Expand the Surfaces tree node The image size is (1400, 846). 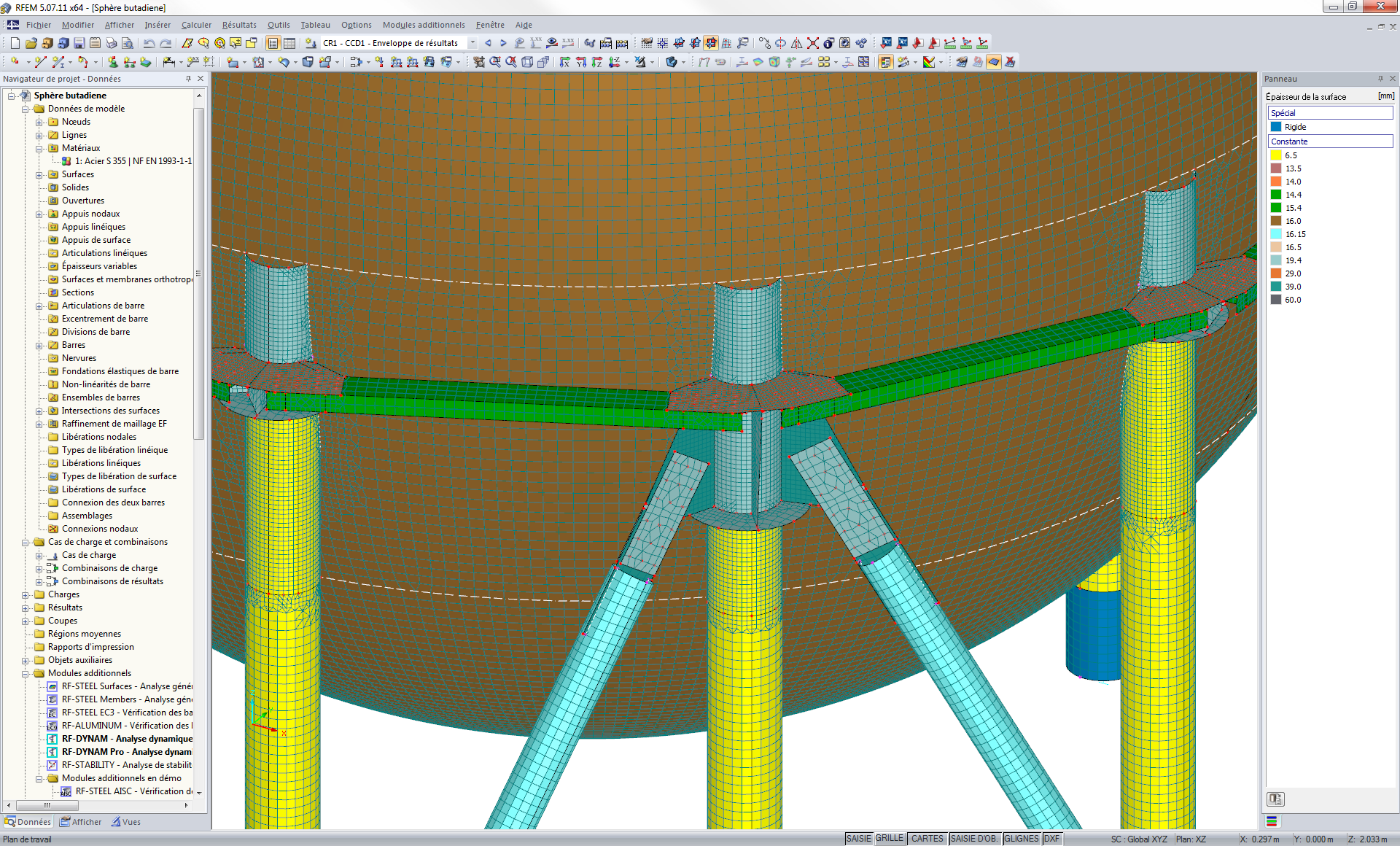click(x=39, y=175)
